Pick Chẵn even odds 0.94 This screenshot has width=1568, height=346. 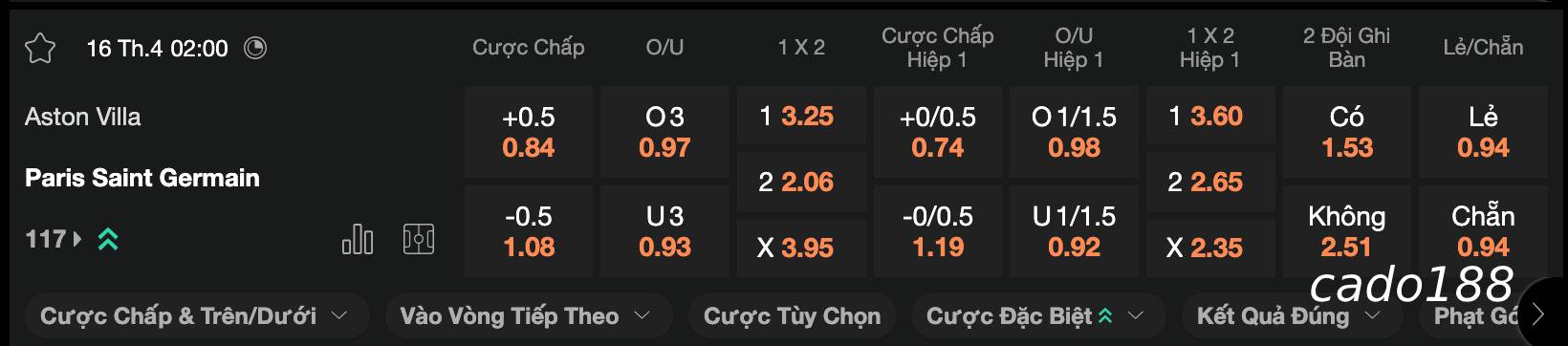pyautogui.click(x=1483, y=231)
